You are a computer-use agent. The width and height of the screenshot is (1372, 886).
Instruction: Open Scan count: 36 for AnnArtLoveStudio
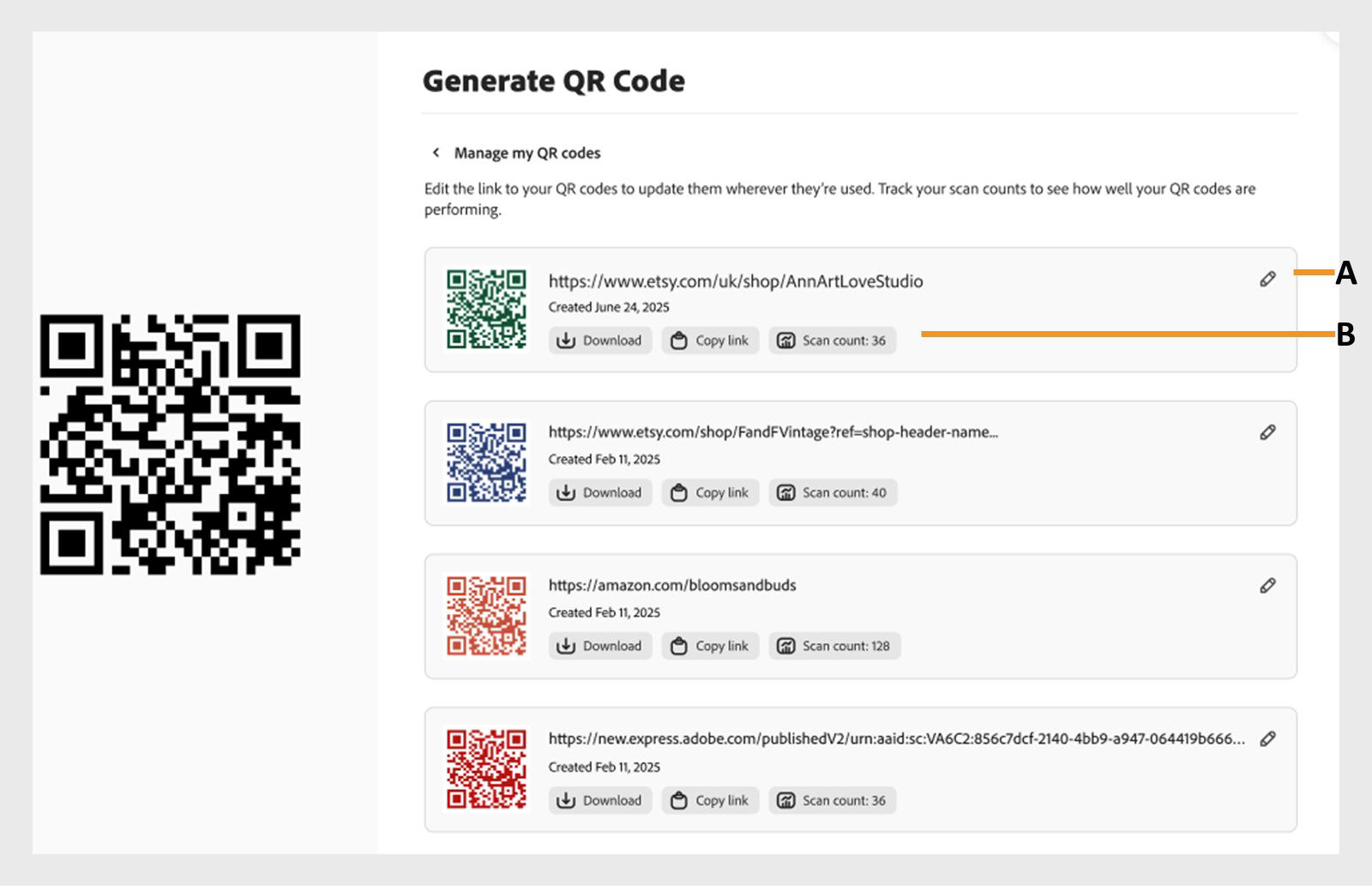coord(833,341)
